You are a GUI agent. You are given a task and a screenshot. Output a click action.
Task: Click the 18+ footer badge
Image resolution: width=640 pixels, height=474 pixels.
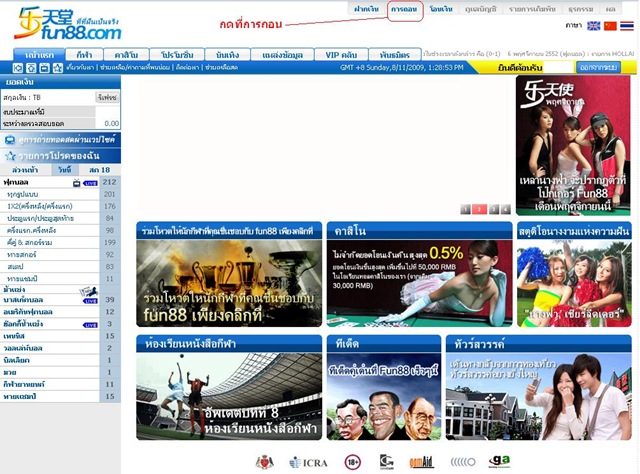(x=353, y=462)
